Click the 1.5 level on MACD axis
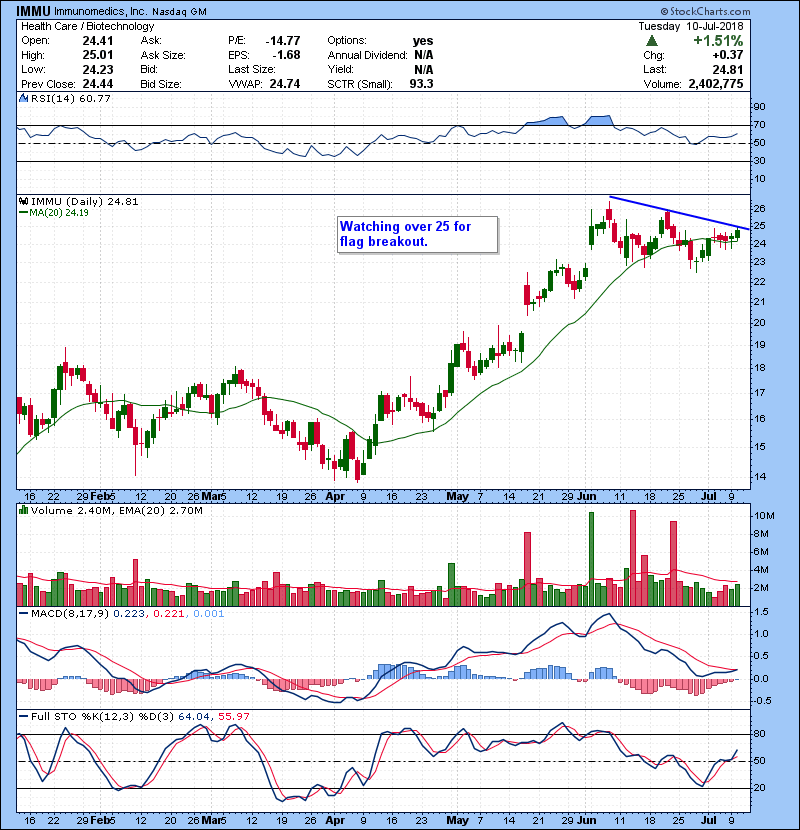This screenshot has height=830, width=800. point(761,611)
